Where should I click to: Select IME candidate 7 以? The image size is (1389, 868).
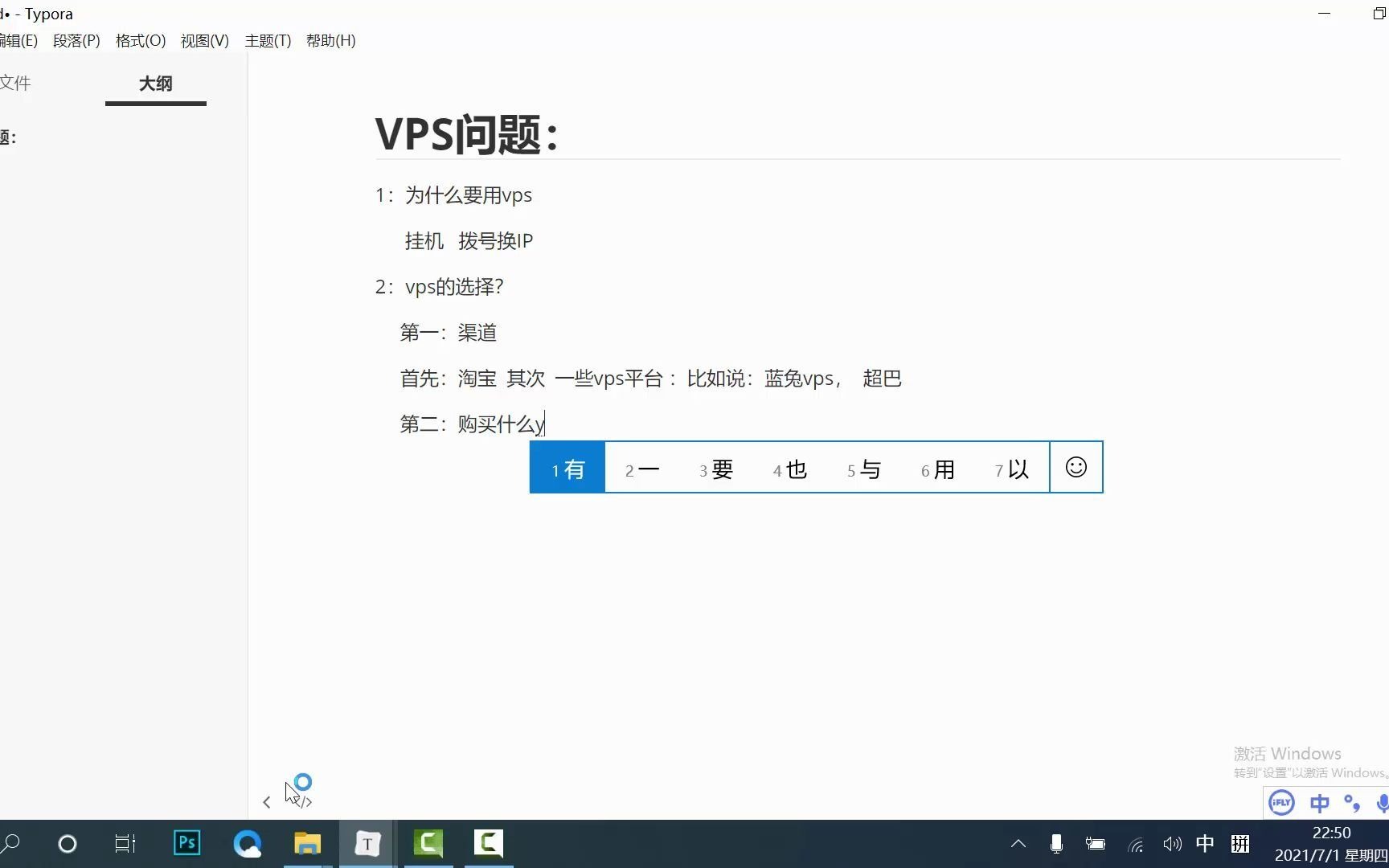tap(1012, 469)
